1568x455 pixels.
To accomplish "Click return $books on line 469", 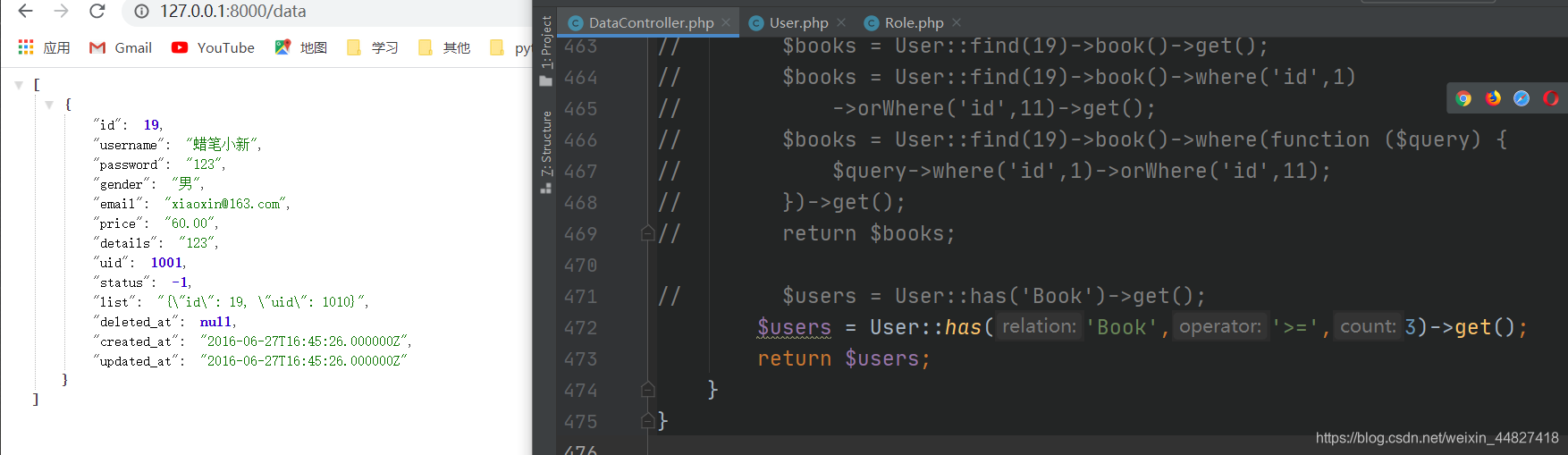I will (869, 233).
